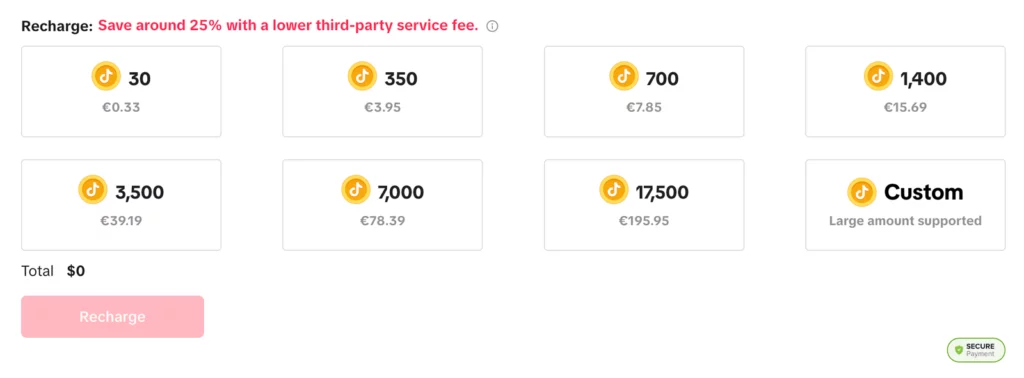Pick the €195.95 coin package

coord(644,205)
